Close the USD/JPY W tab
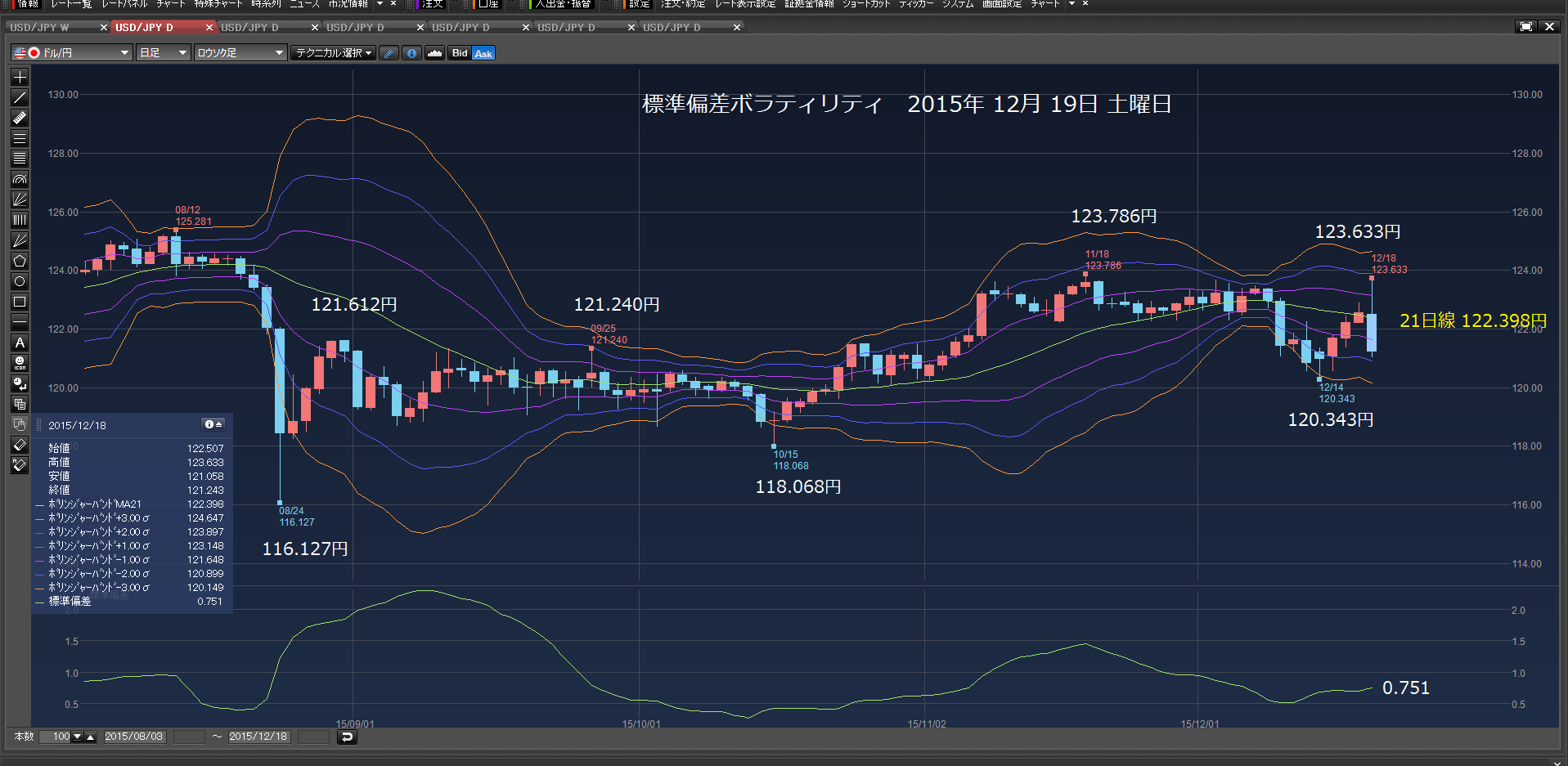The width and height of the screenshot is (1568, 766). click(x=104, y=27)
